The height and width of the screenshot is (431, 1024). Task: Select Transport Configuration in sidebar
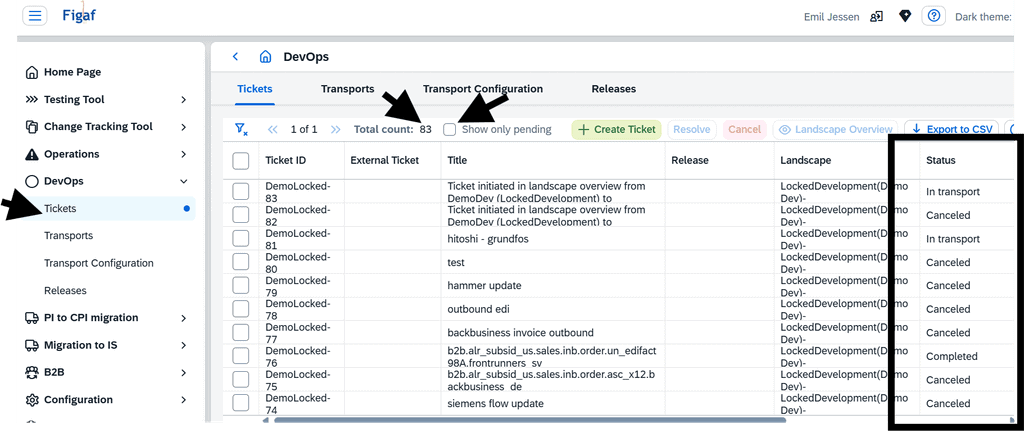(99, 263)
